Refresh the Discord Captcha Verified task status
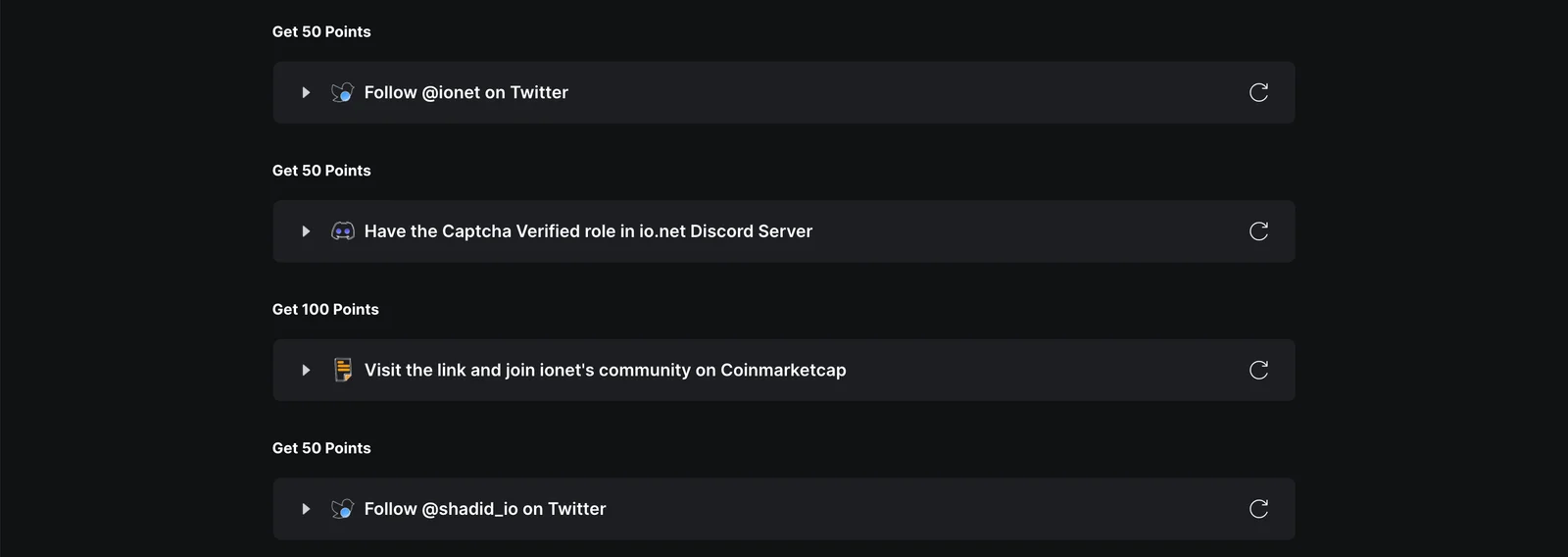Image resolution: width=1568 pixels, height=557 pixels. click(x=1259, y=231)
